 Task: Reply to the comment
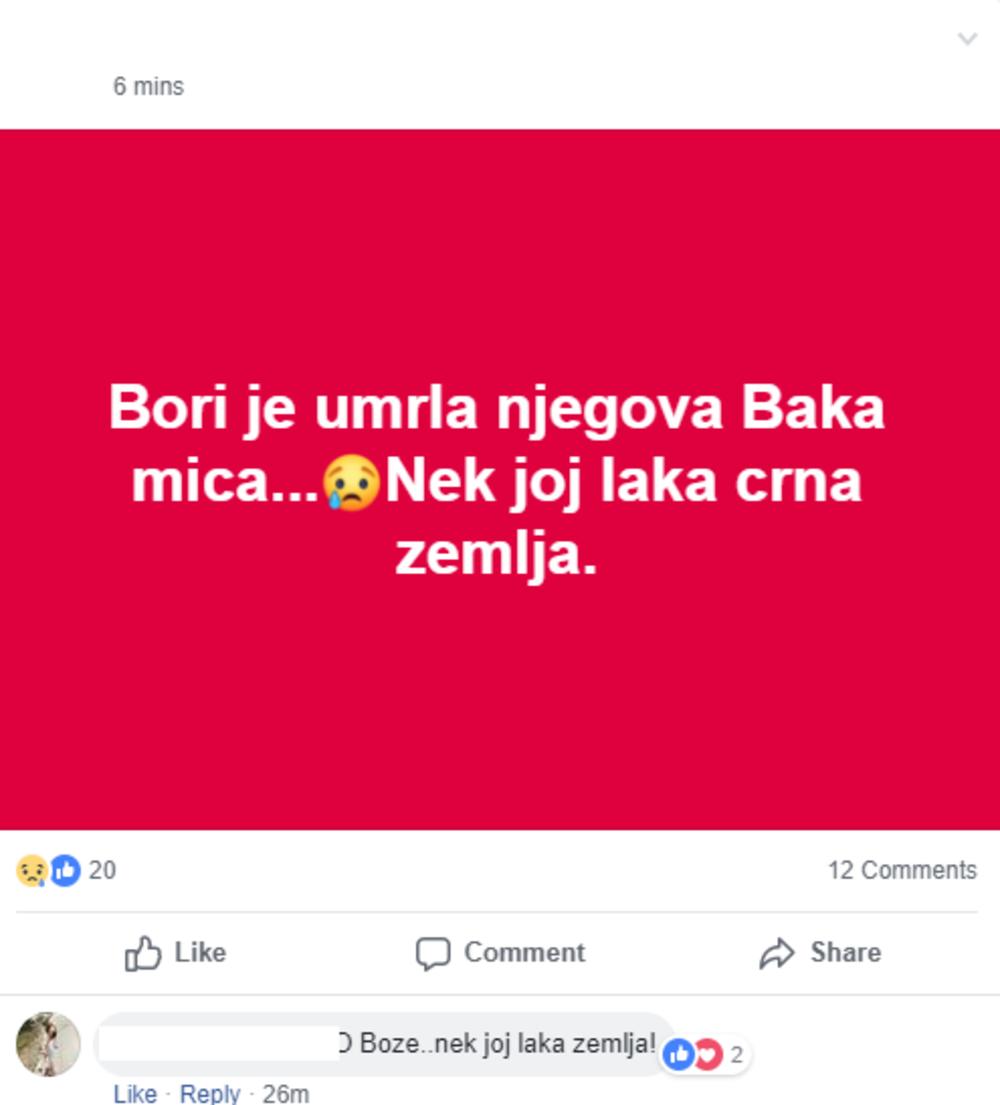tap(210, 1093)
